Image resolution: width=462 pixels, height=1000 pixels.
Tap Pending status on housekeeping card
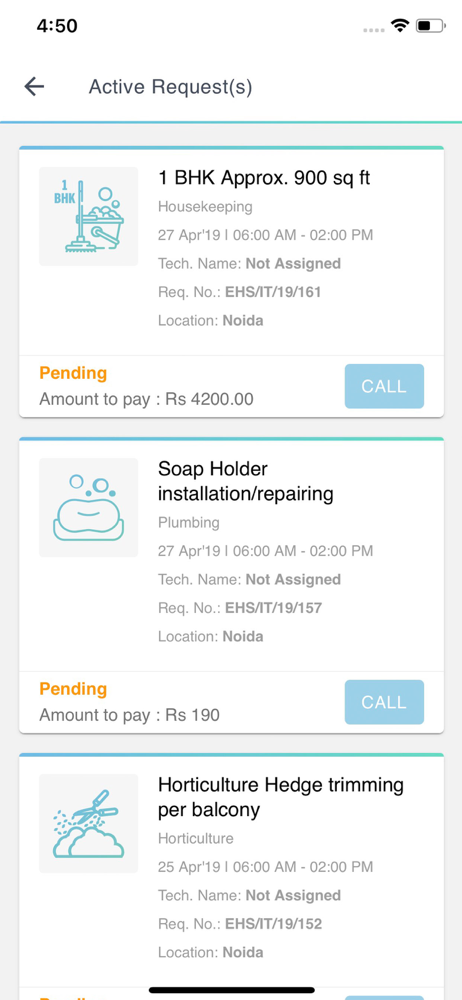click(73, 373)
